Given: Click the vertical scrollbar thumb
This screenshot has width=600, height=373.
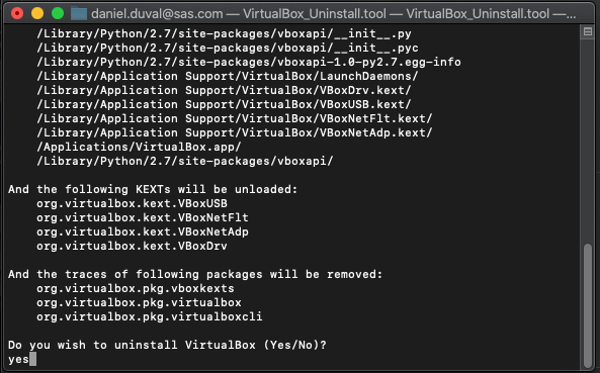Looking at the screenshot, I should click(x=588, y=305).
